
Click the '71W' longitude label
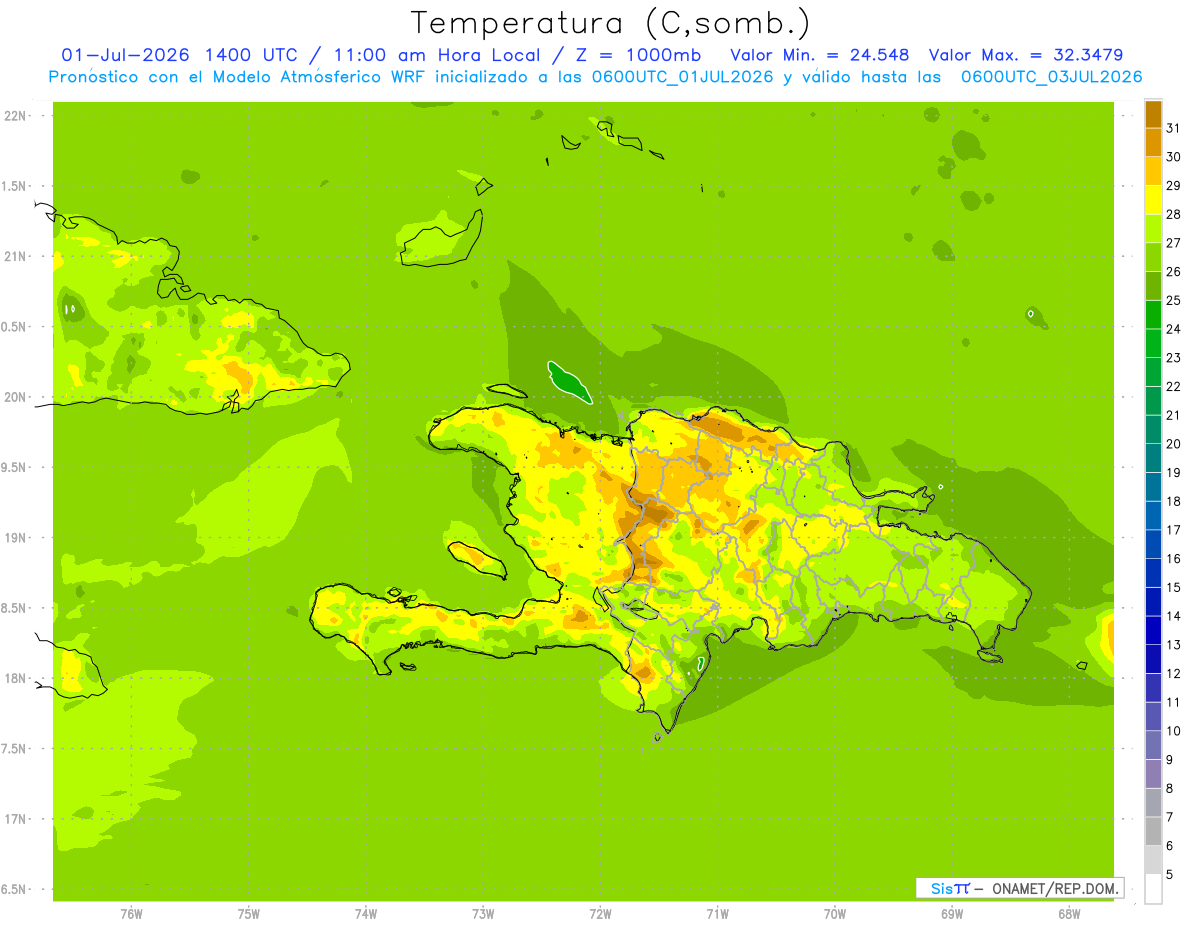[717, 914]
